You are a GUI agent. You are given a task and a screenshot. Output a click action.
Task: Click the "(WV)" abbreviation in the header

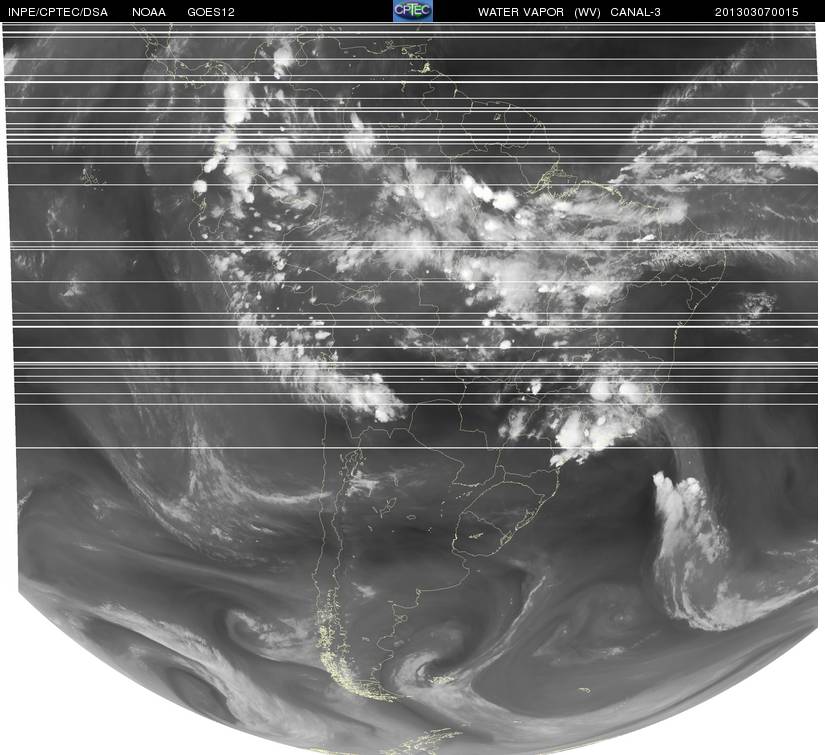(x=587, y=12)
